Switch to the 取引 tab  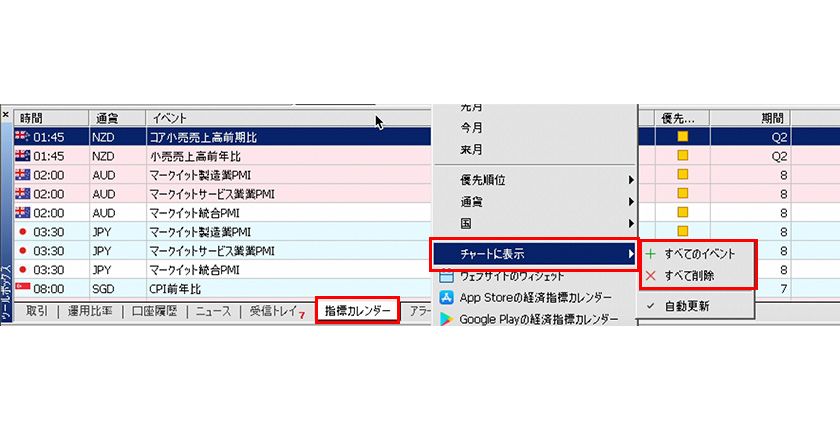click(36, 311)
